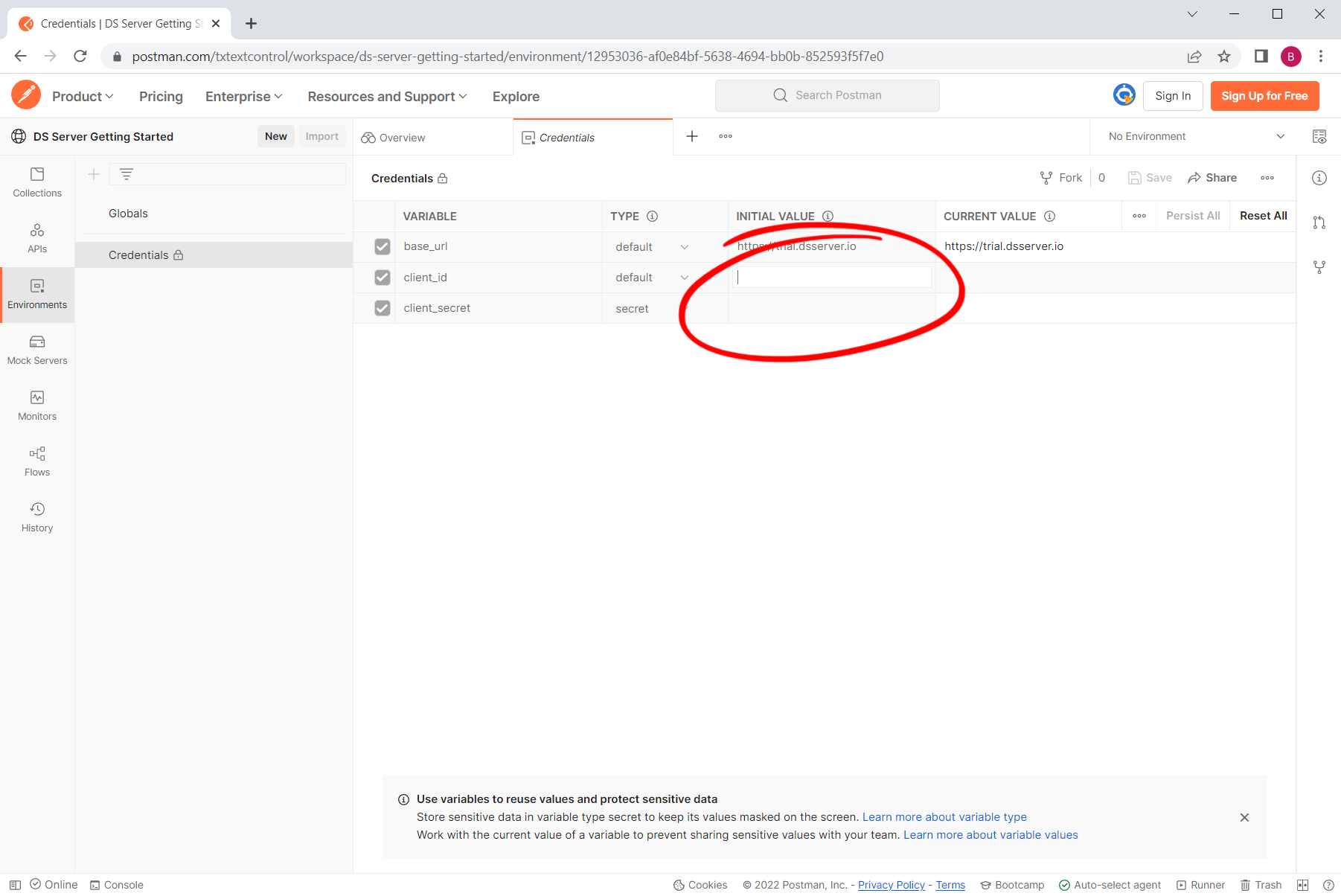1341x896 pixels.
Task: Select Credentials in environment list
Action: click(214, 255)
